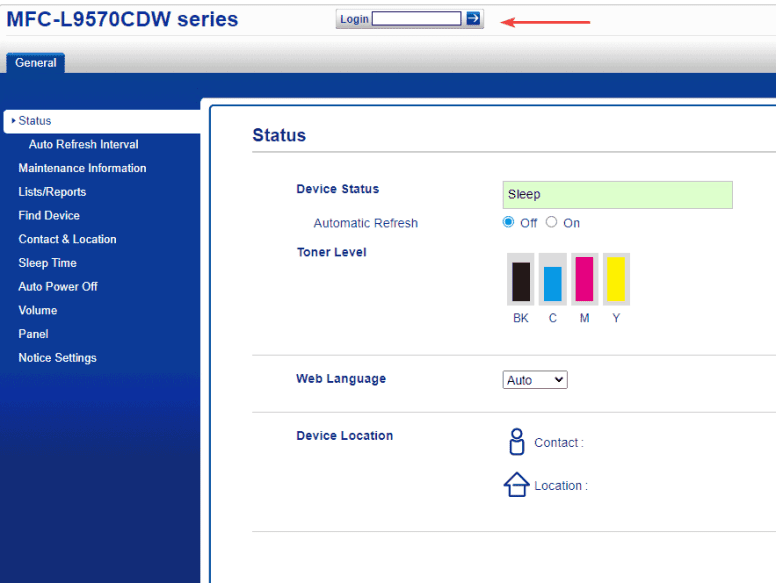
Task: Click the black BK toner level icon
Action: [521, 280]
